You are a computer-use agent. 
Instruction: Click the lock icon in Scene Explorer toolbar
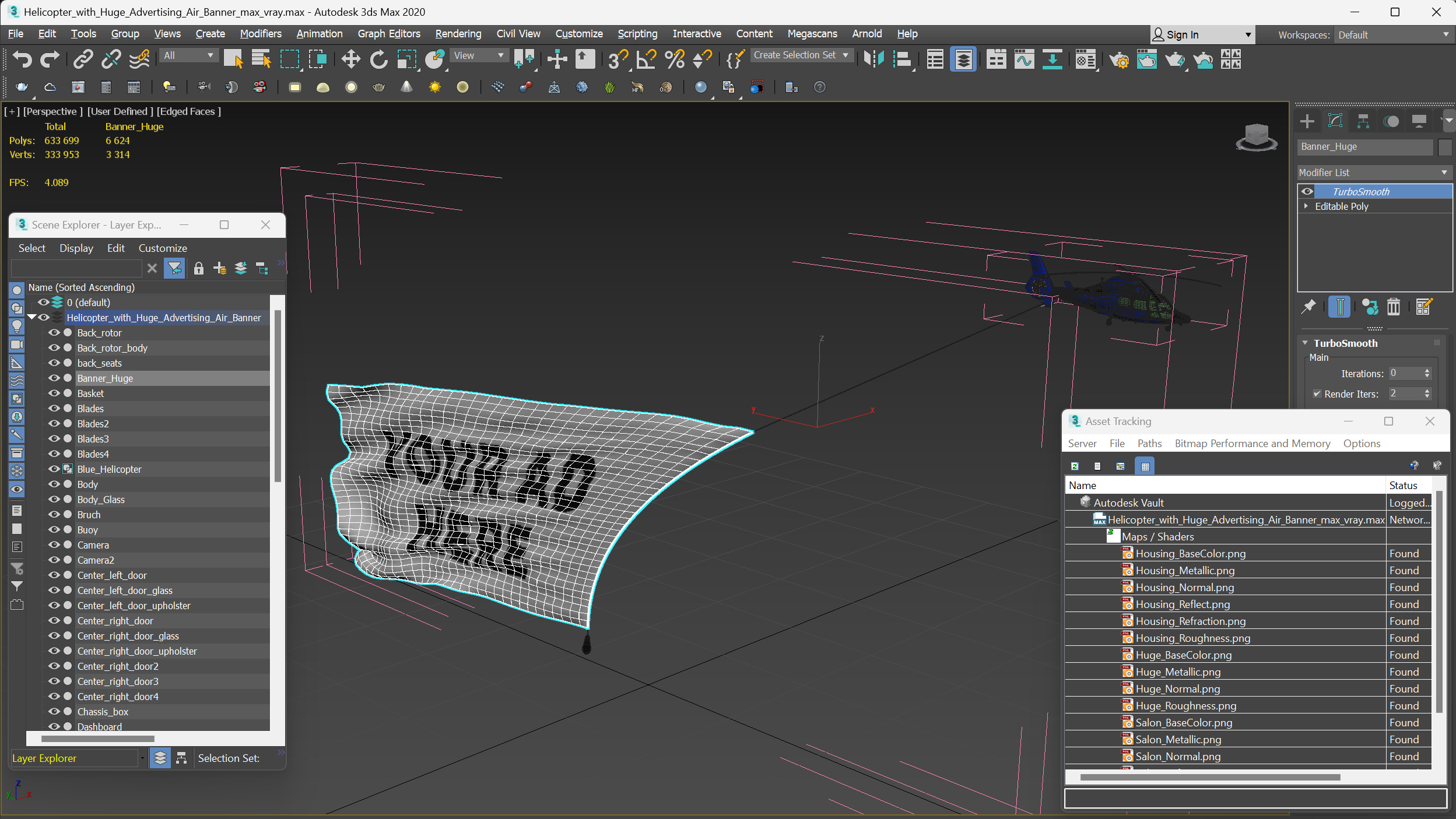(x=199, y=268)
